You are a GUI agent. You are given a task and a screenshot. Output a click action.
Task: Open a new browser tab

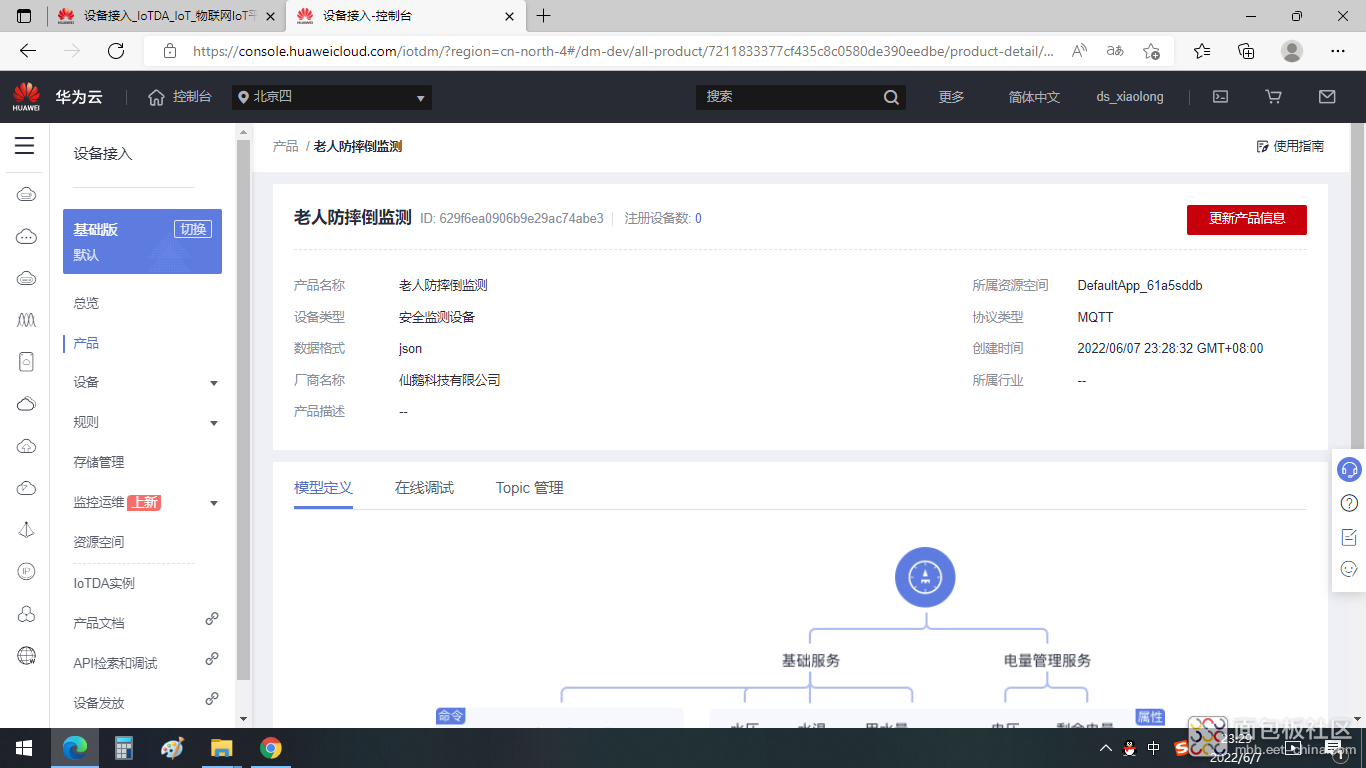tap(543, 16)
